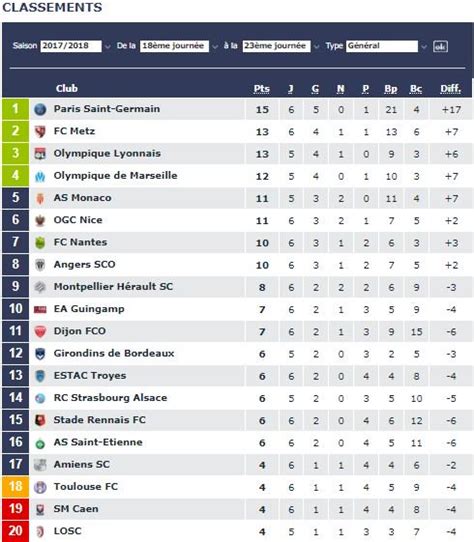This screenshot has height=542, width=474.
Task: Click the FC Nantes yellow crest
Action: pos(40,243)
